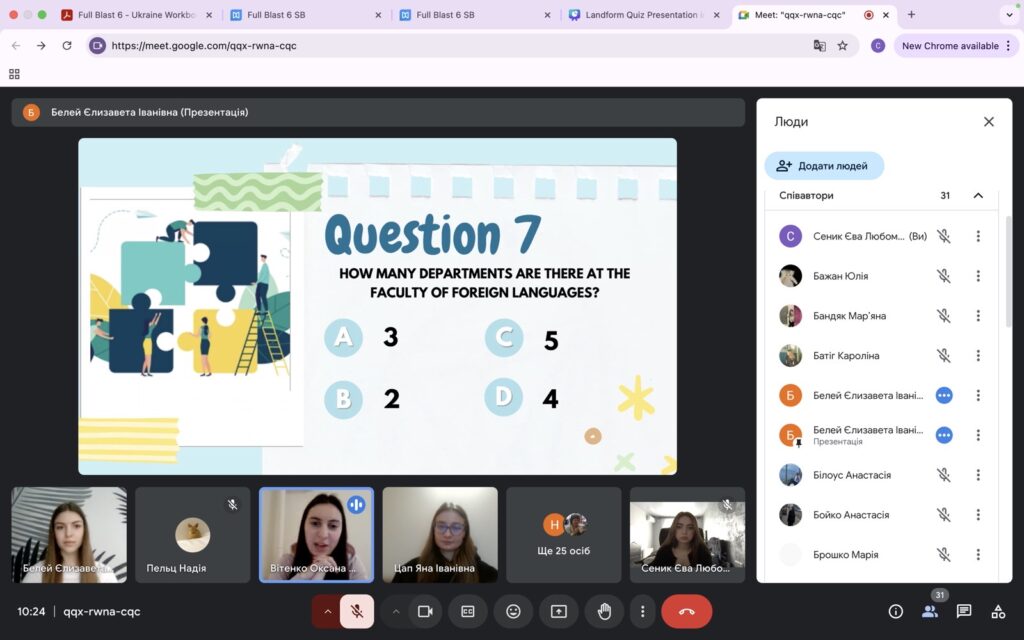Viewport: 1024px width, 640px height.
Task: Switch to Full Blast 6 - Ukraine Workbook tab
Action: coord(138,14)
